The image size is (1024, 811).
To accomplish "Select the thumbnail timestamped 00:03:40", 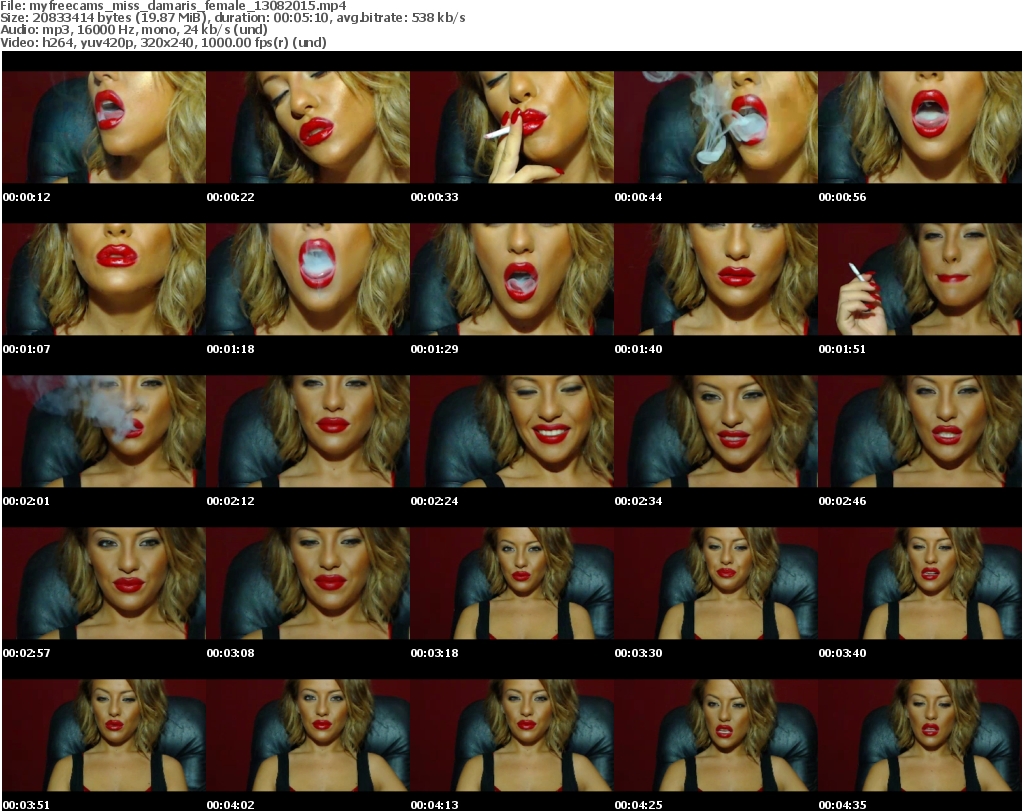I will tap(920, 584).
